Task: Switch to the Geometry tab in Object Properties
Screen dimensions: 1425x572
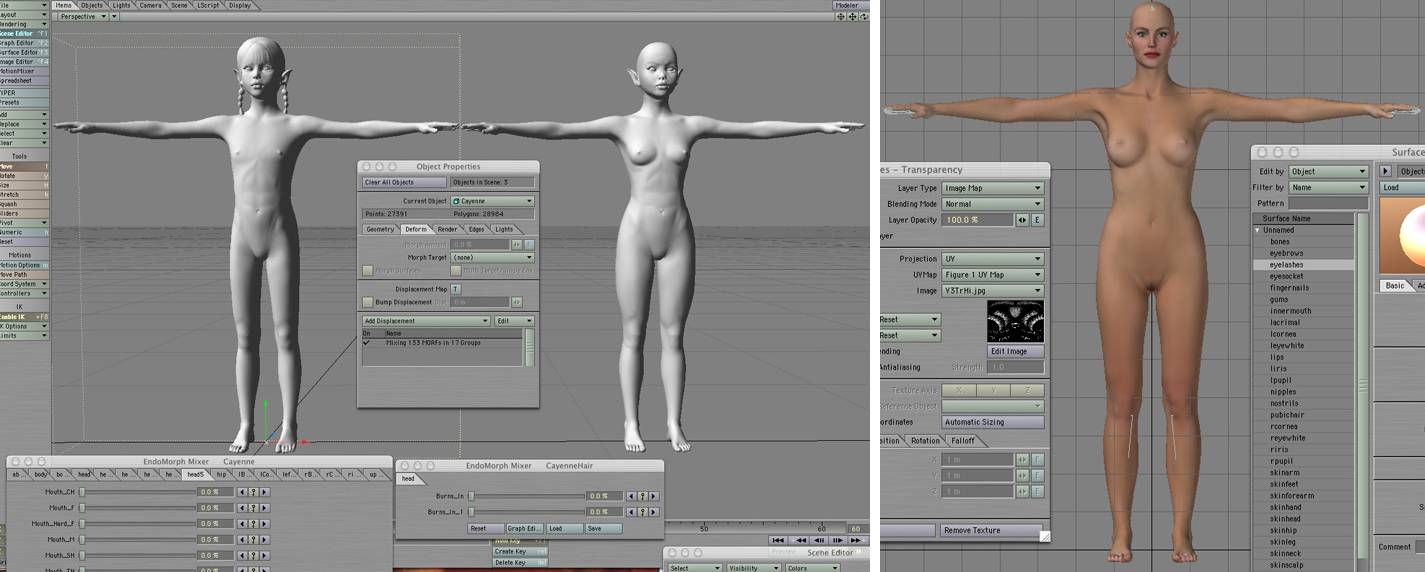Action: coord(380,229)
